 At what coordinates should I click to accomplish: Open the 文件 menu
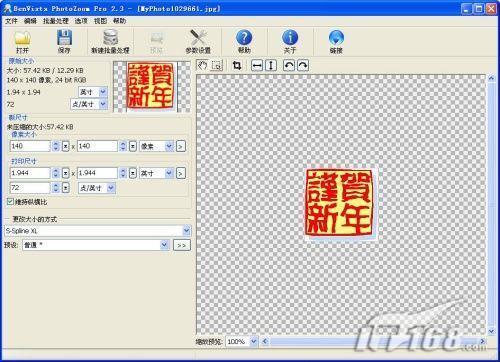pyautogui.click(x=11, y=21)
